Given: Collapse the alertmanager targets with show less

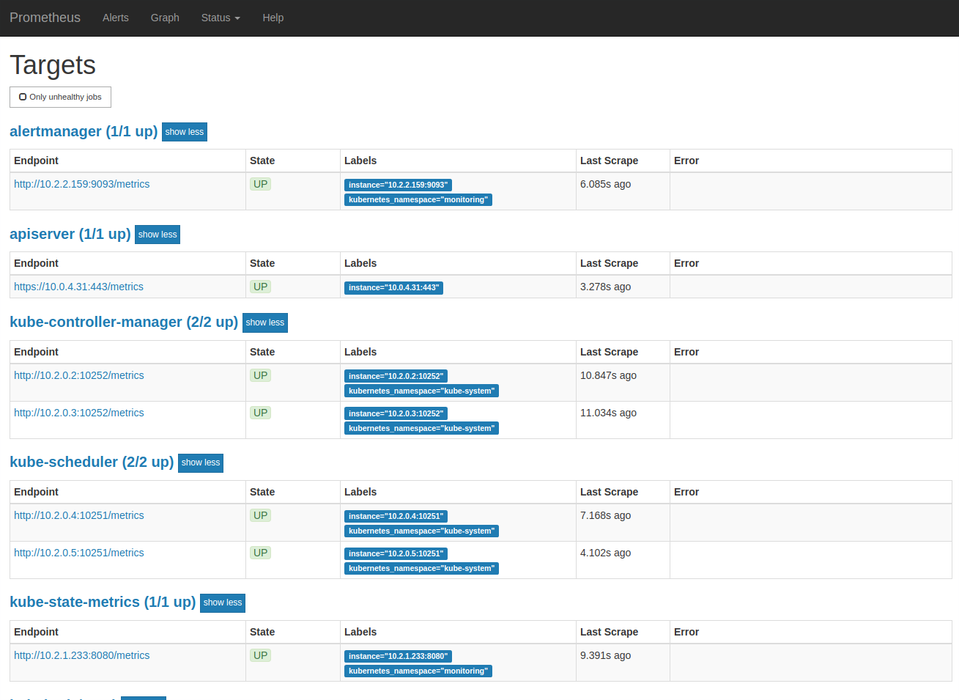Looking at the screenshot, I should click(x=184, y=132).
